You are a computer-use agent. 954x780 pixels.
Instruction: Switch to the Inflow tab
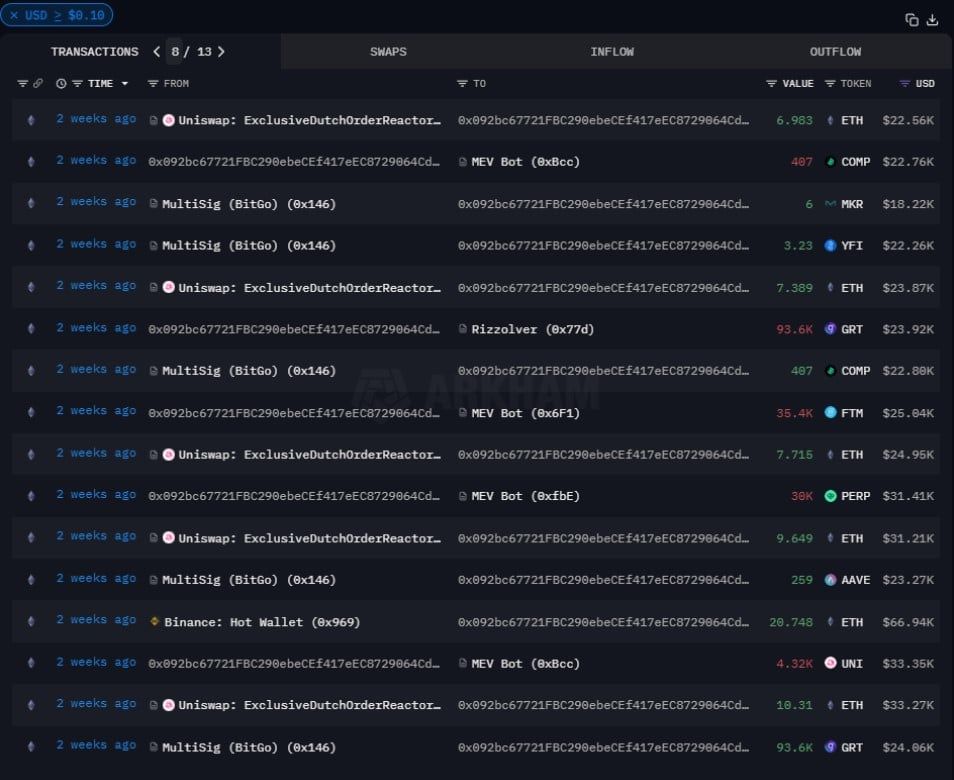(x=612, y=52)
